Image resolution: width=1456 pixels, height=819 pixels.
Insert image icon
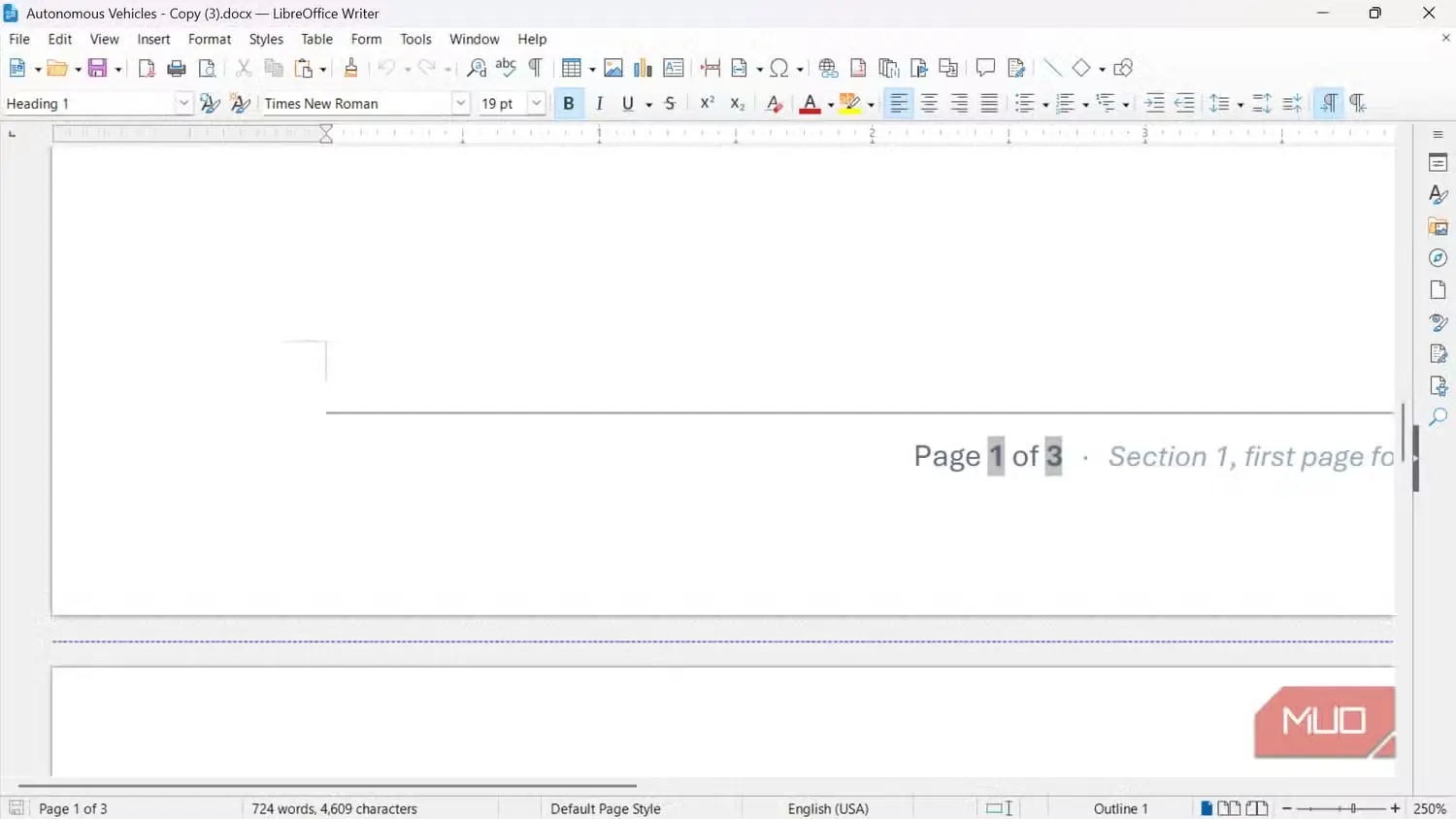613,68
